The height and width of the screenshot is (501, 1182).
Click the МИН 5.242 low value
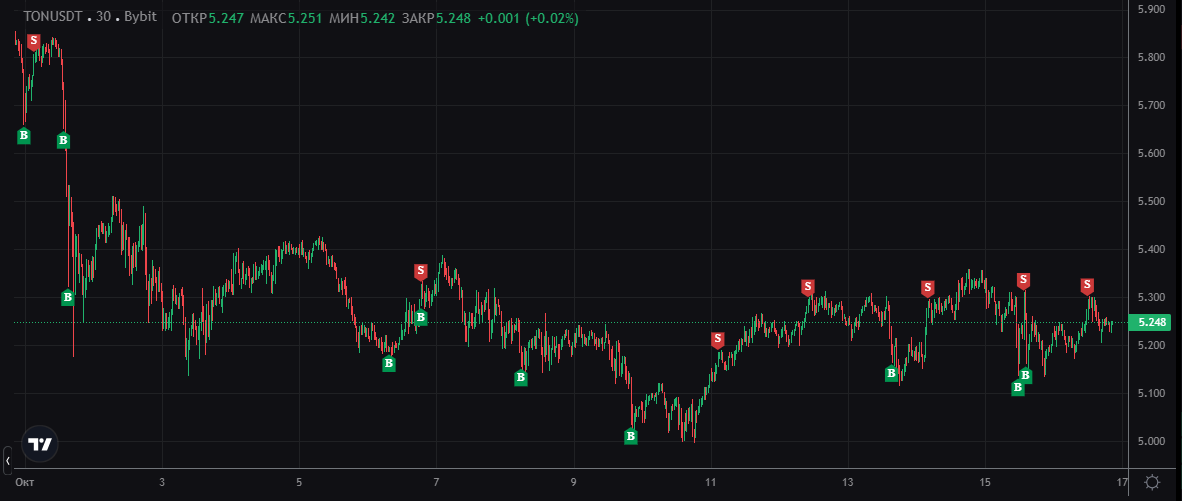point(363,18)
